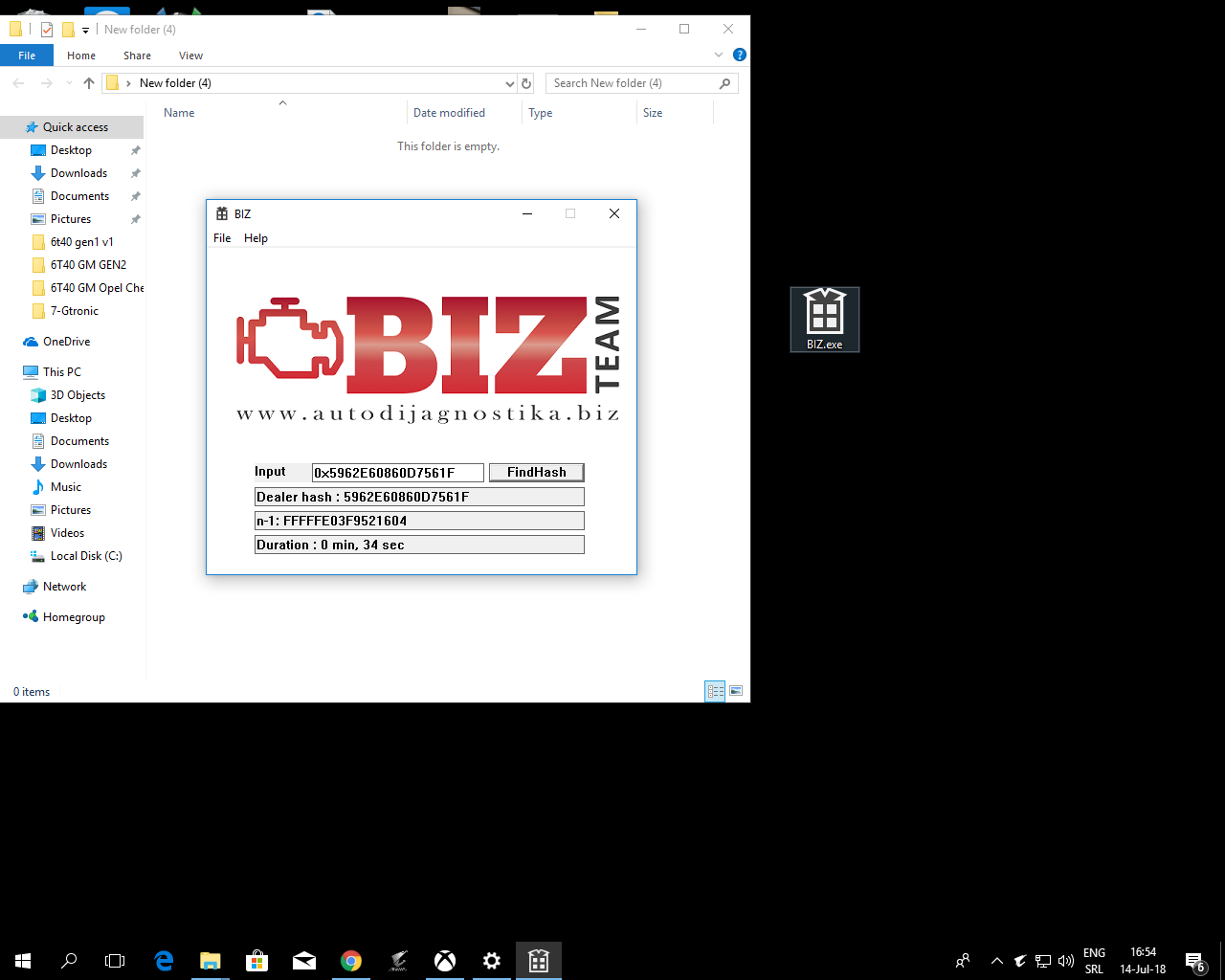Open taskbar search magnifier
The width and height of the screenshot is (1225, 980).
click(x=69, y=961)
